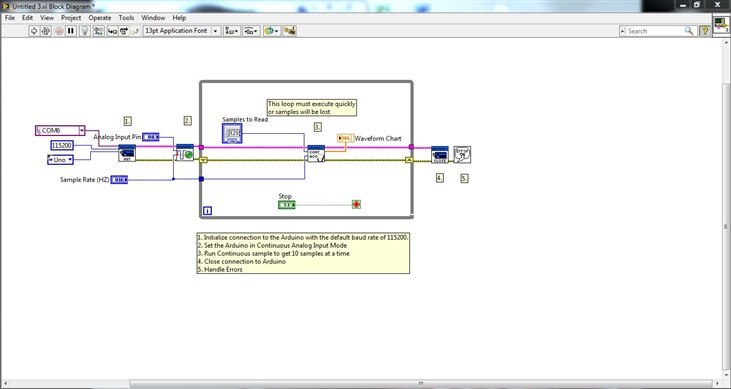Image resolution: width=731 pixels, height=389 pixels.
Task: Open the Window menu
Action: [x=153, y=18]
